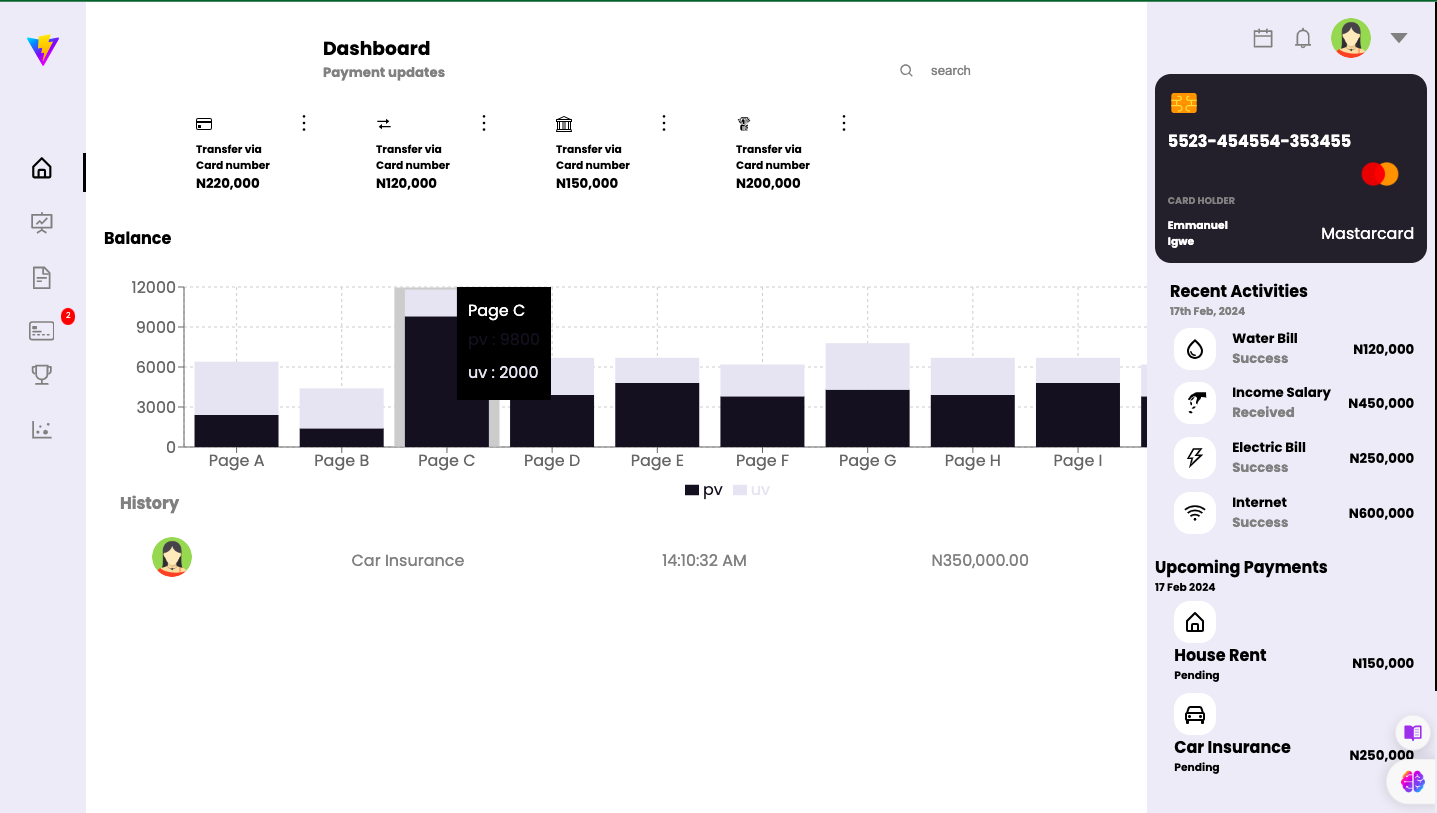
Task: Open the Home icon in sidebar
Action: (41, 168)
